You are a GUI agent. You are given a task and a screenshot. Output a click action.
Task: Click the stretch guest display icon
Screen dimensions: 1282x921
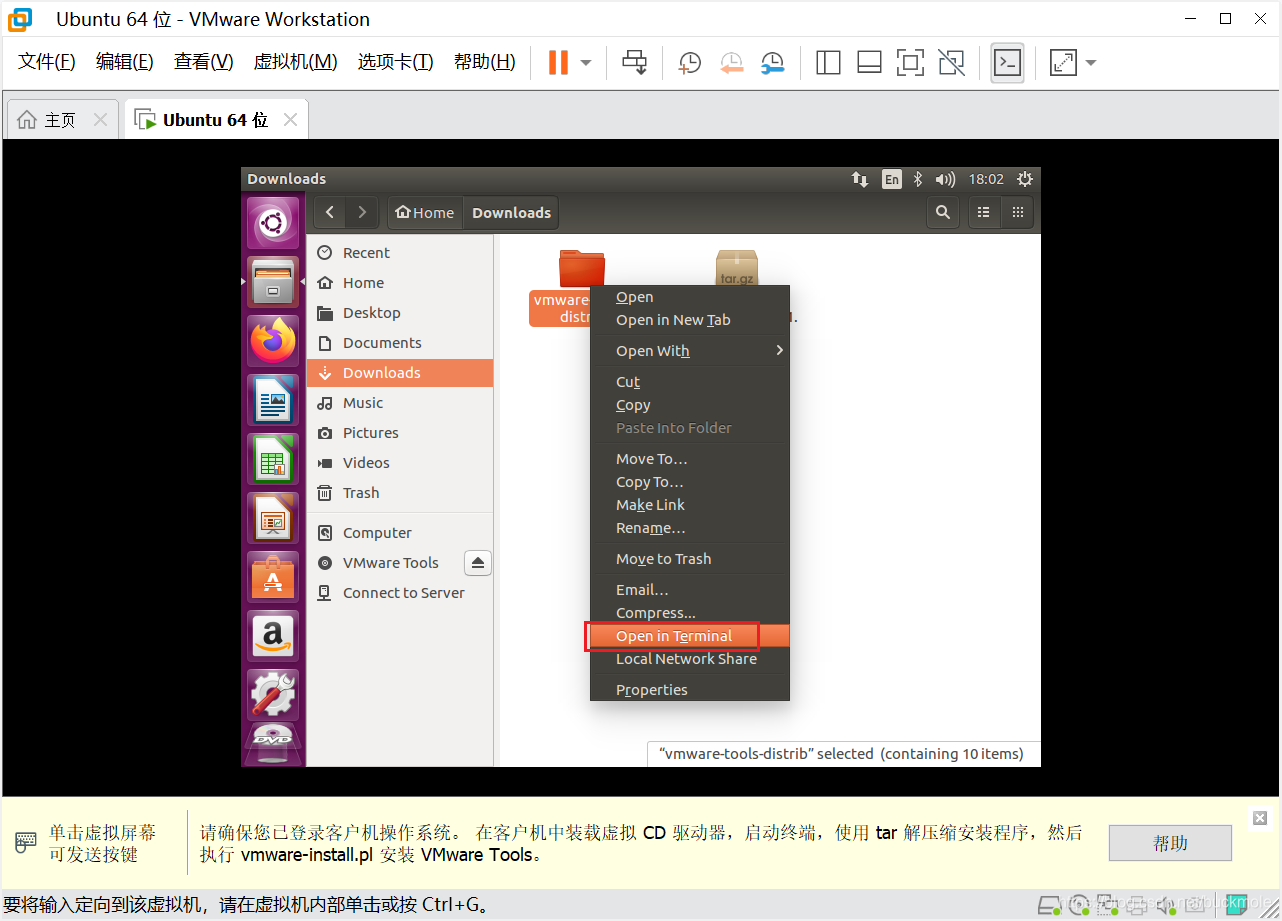pyautogui.click(x=1063, y=62)
